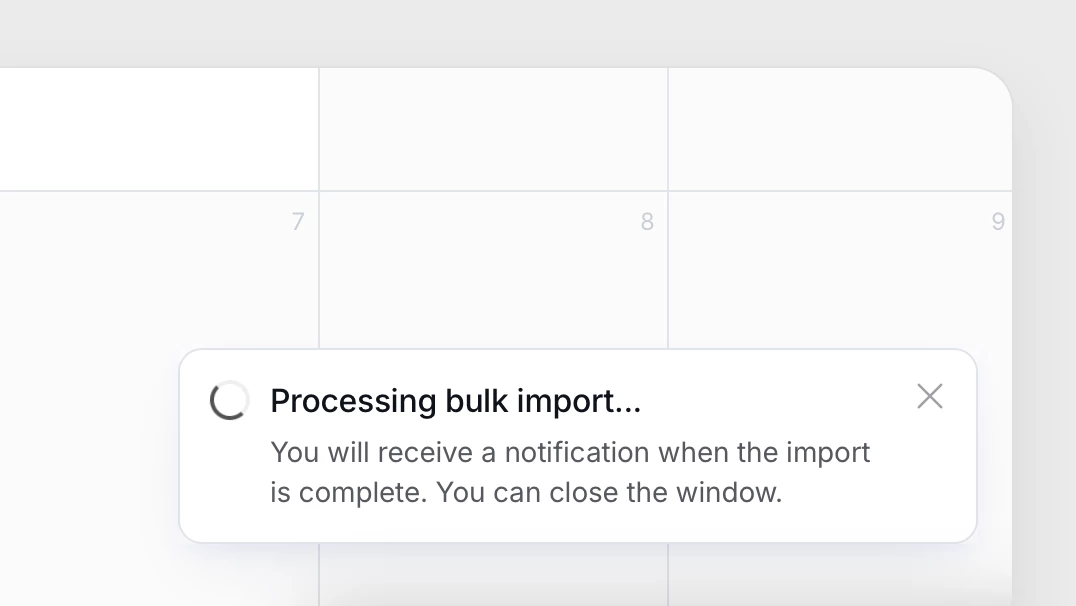Click the loading spinner in the toast
Image resolution: width=1076 pixels, height=606 pixels.
(229, 400)
